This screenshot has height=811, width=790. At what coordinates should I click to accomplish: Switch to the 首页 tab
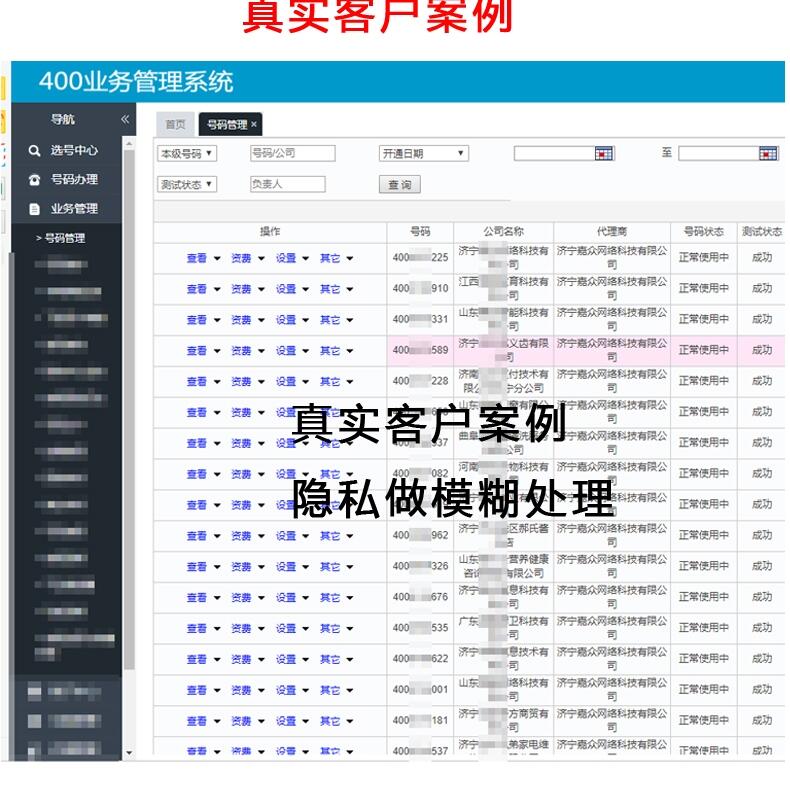click(x=175, y=125)
